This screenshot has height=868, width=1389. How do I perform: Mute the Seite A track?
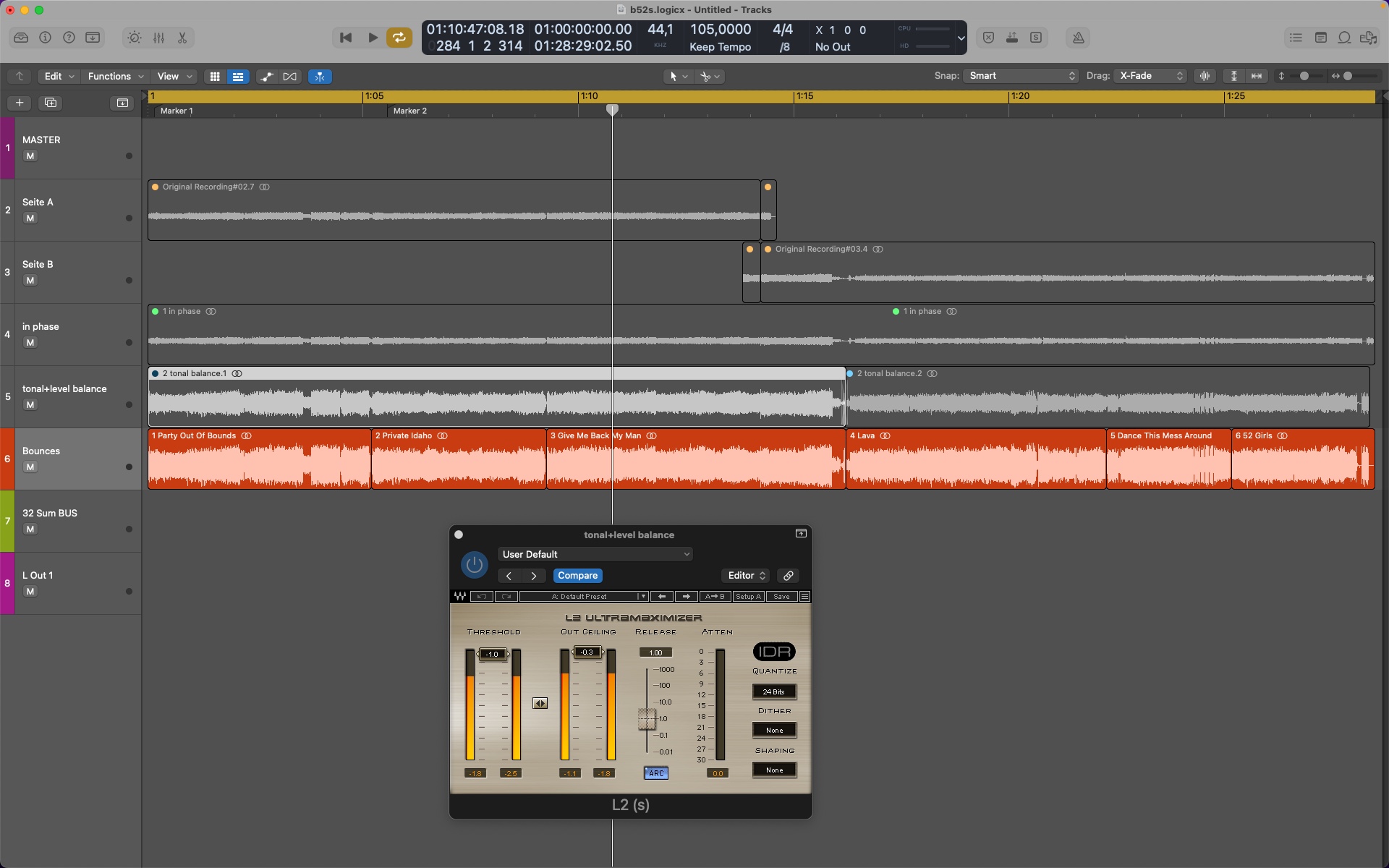pyautogui.click(x=30, y=218)
